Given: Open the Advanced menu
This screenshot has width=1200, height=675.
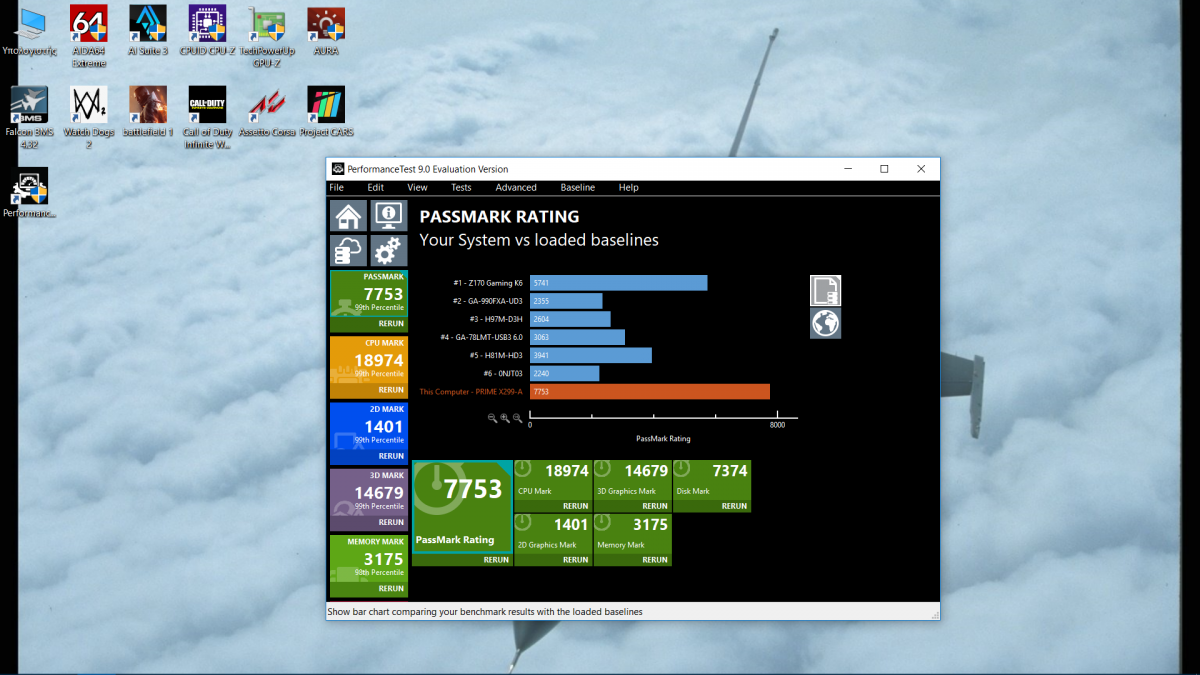Looking at the screenshot, I should point(516,187).
